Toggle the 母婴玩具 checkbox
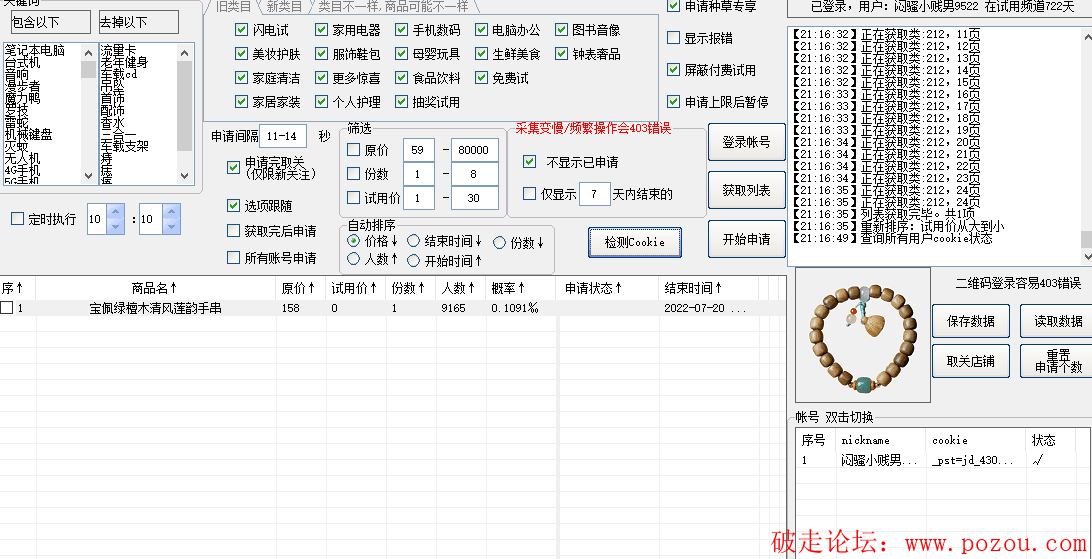 401,54
